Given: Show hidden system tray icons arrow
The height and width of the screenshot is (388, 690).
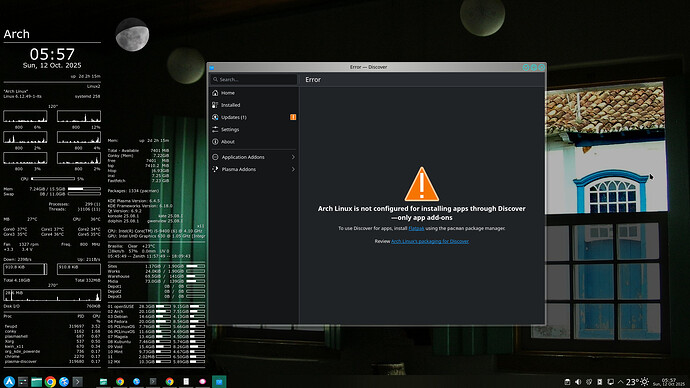Looking at the screenshot, I should pos(620,382).
